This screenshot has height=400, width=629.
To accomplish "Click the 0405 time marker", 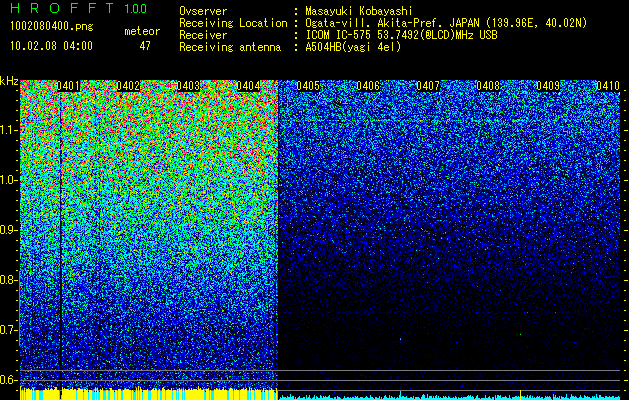I will 308,86.
